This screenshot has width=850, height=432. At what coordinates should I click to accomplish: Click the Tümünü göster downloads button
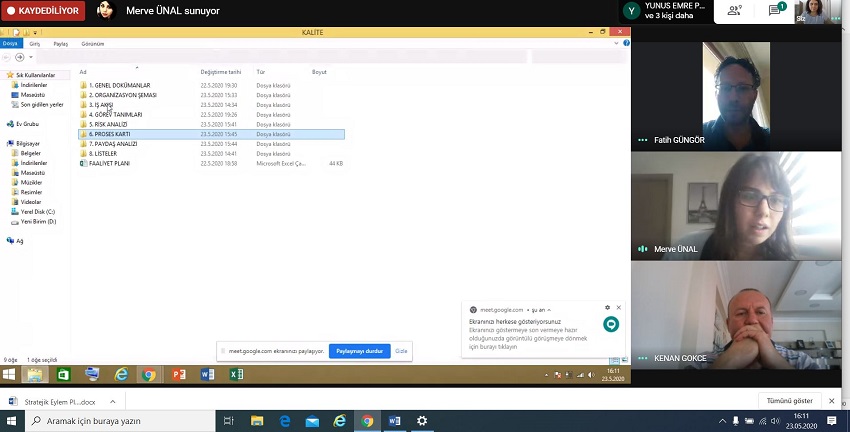coord(789,401)
